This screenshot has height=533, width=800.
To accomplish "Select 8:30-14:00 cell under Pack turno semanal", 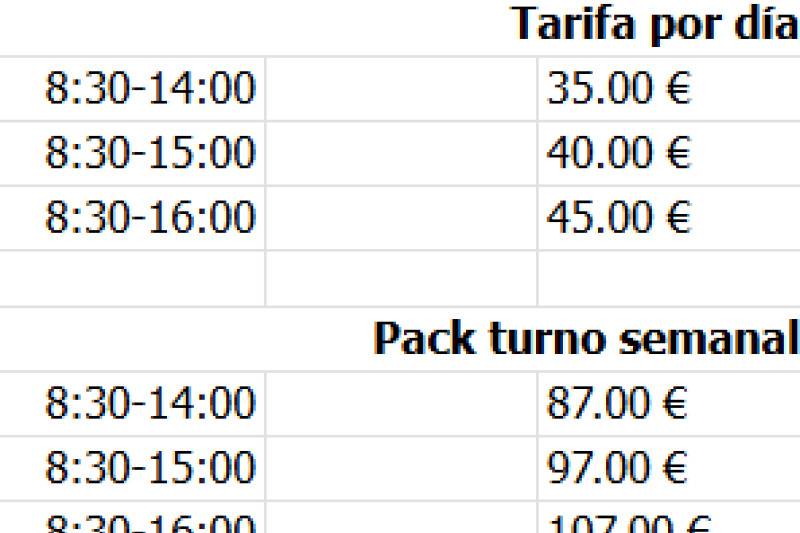I will click(150, 403).
